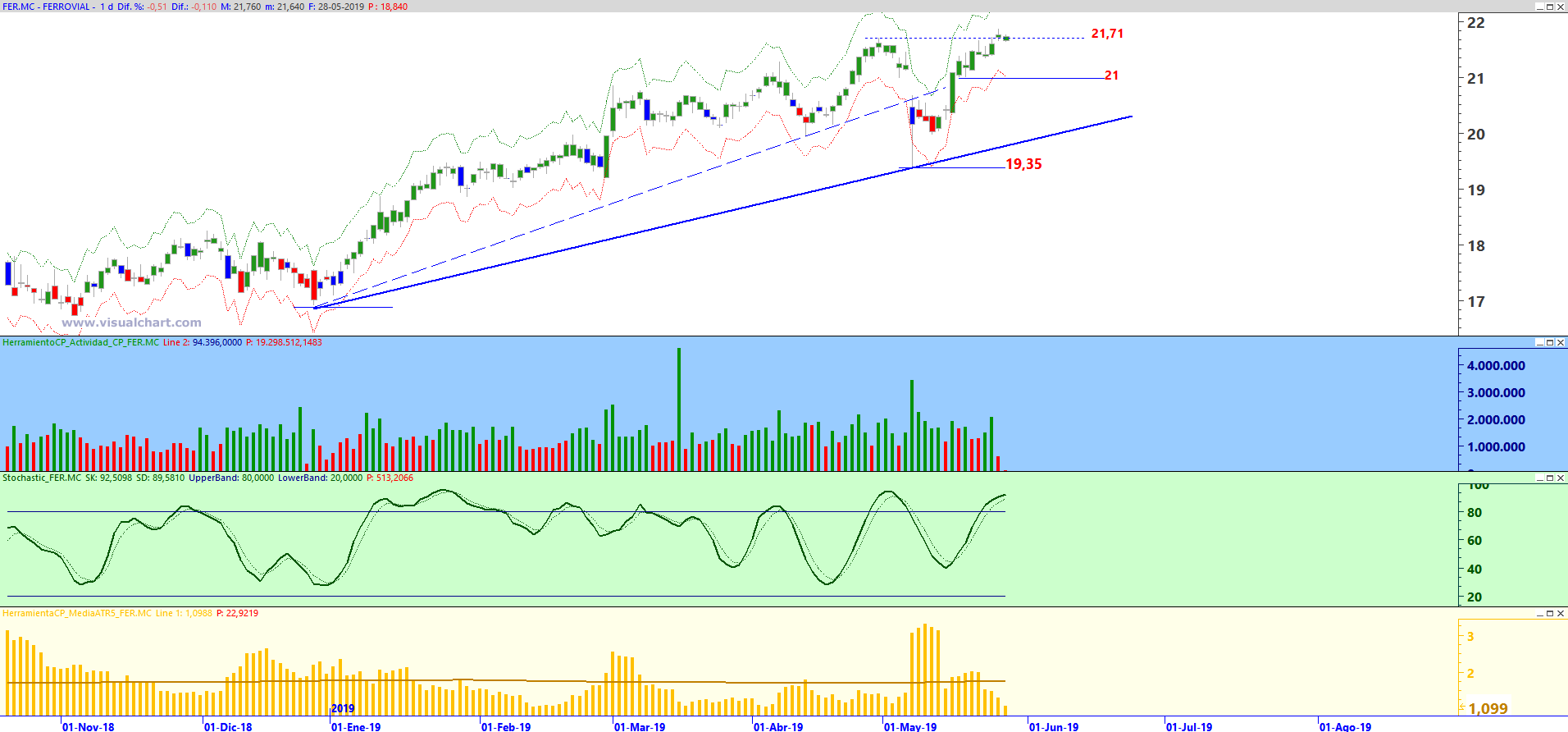Image resolution: width=1568 pixels, height=732 pixels.
Task: Click the '01-Ene-19' date label
Action: pyautogui.click(x=356, y=727)
